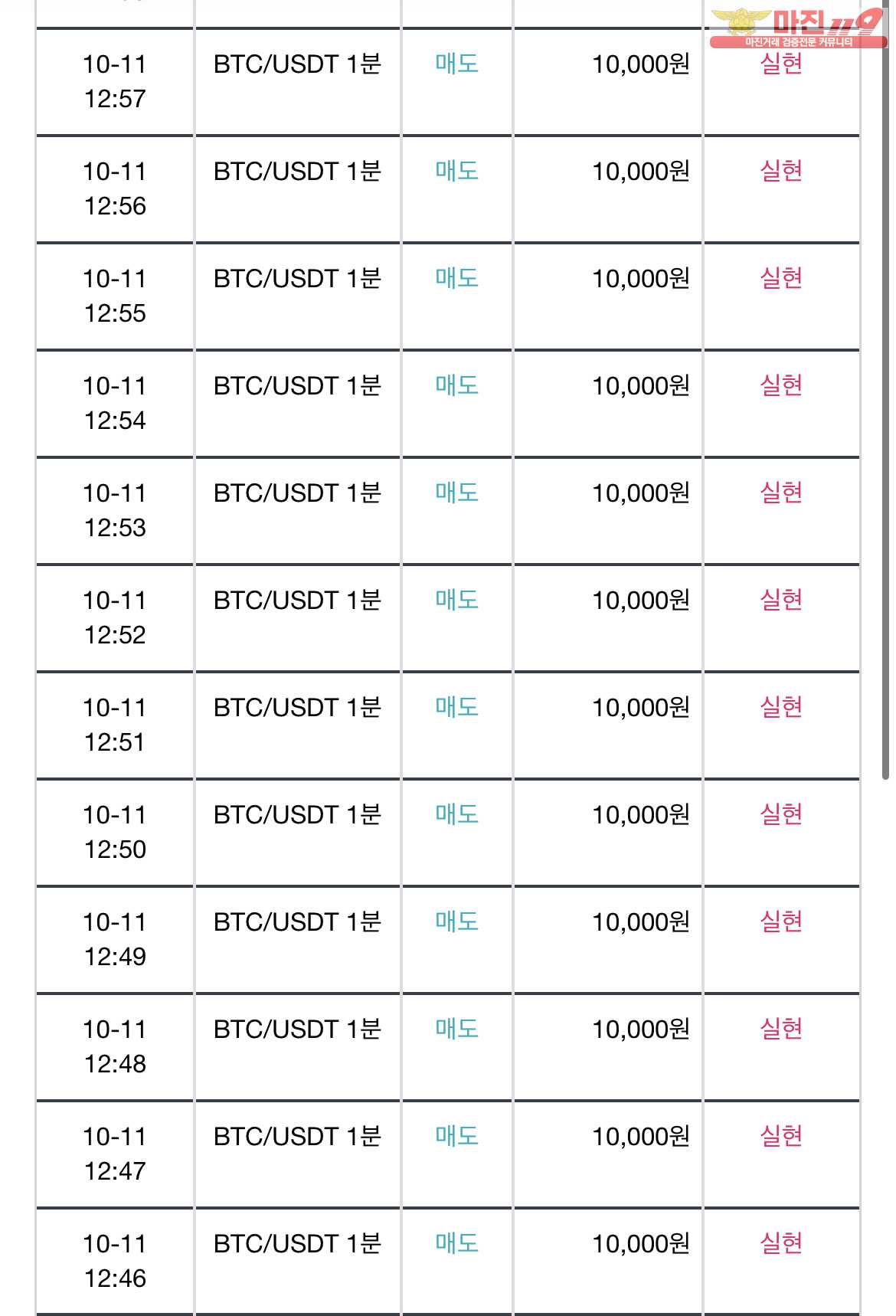Click the 10-11 12:50 date cell

(x=115, y=832)
